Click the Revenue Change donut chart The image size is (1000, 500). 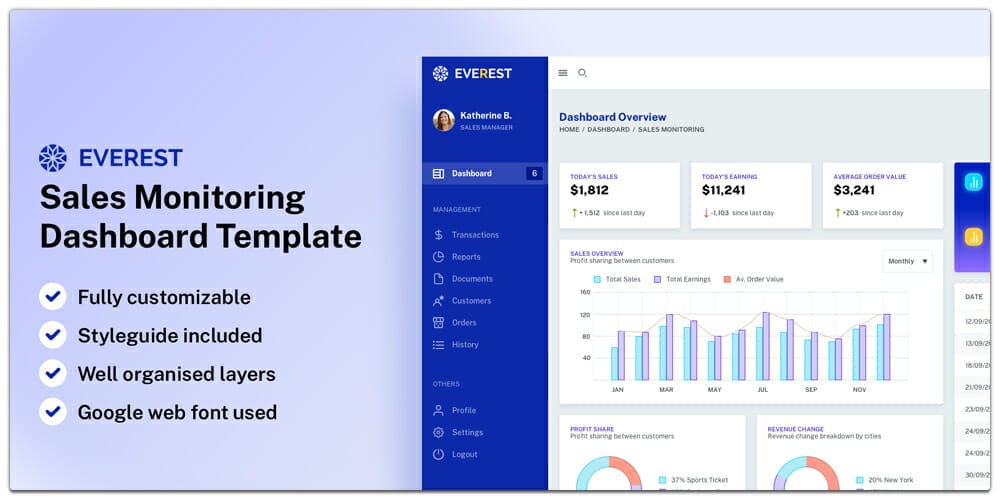(x=807, y=473)
